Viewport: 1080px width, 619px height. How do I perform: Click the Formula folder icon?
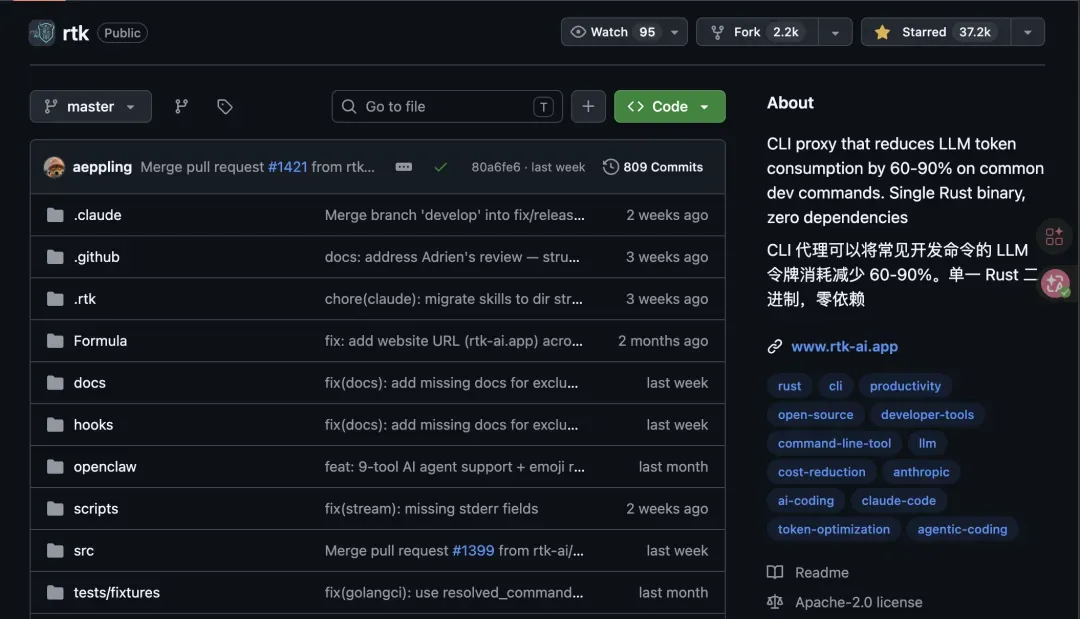55,342
